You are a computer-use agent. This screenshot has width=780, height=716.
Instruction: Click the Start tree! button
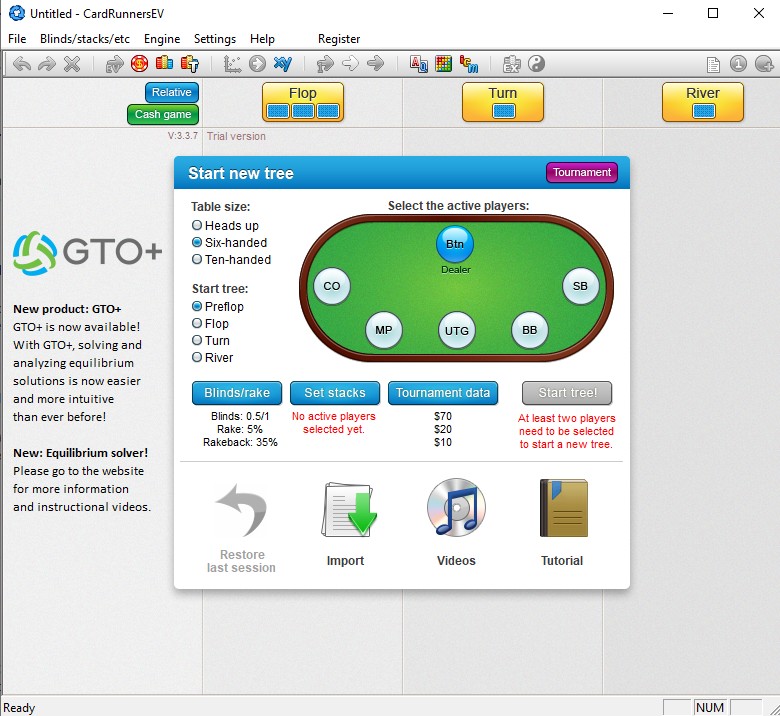(x=567, y=393)
